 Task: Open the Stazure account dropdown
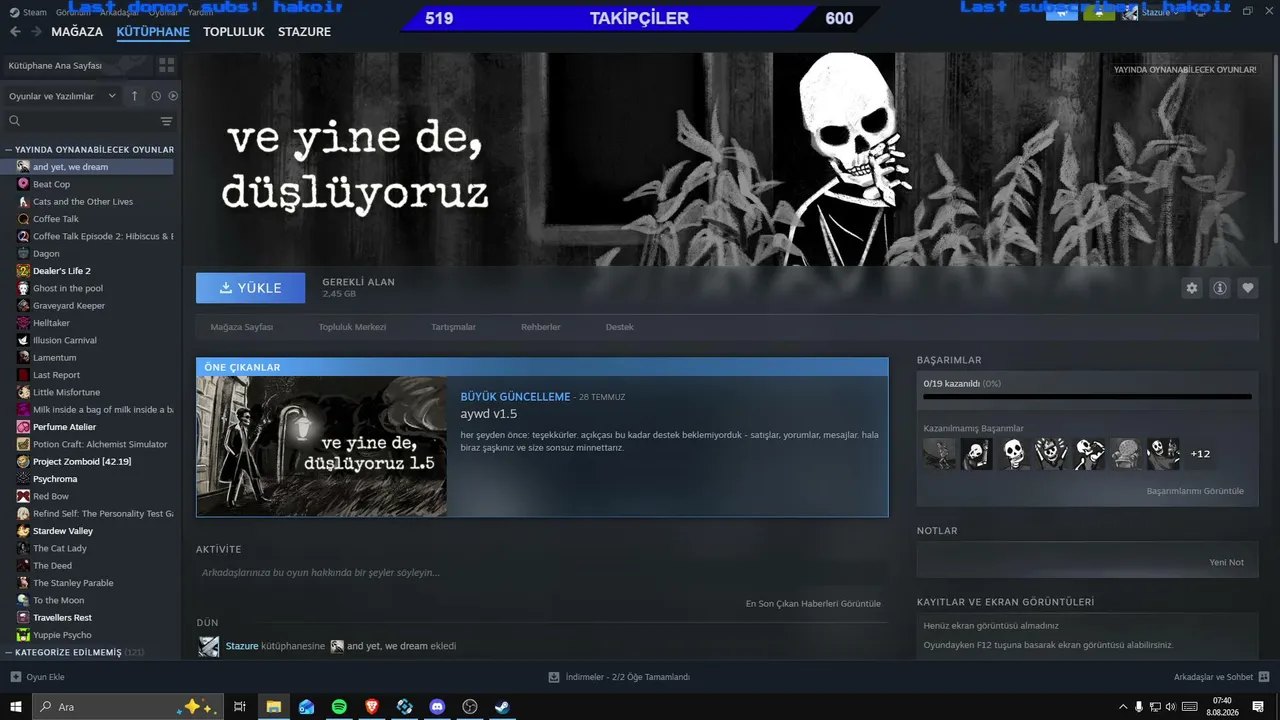point(1159,12)
